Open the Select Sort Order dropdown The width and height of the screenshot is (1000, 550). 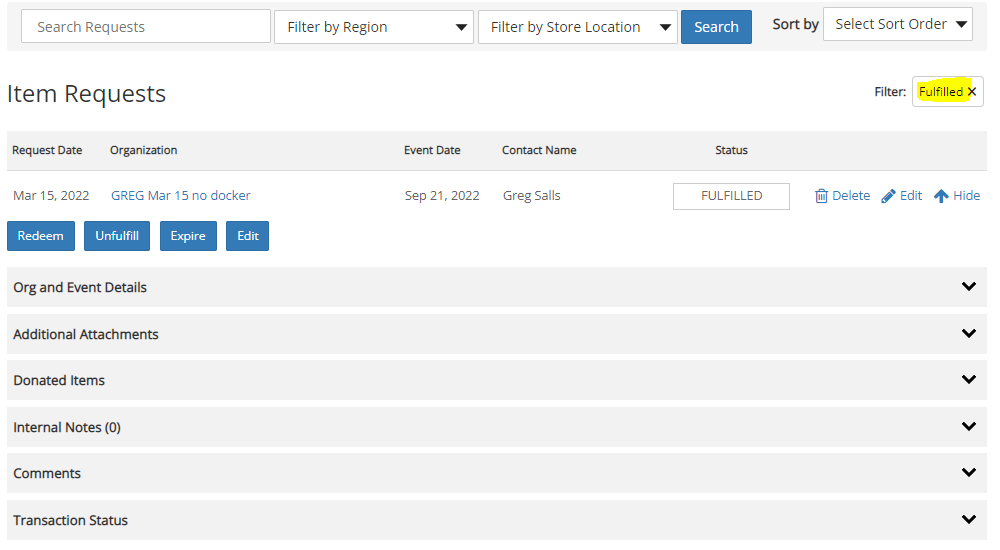(x=897, y=24)
